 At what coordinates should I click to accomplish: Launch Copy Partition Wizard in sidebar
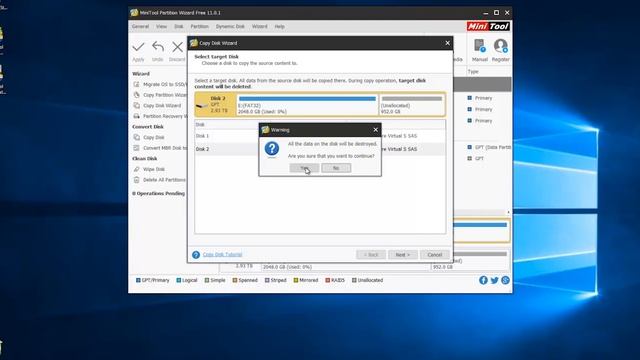pos(165,95)
